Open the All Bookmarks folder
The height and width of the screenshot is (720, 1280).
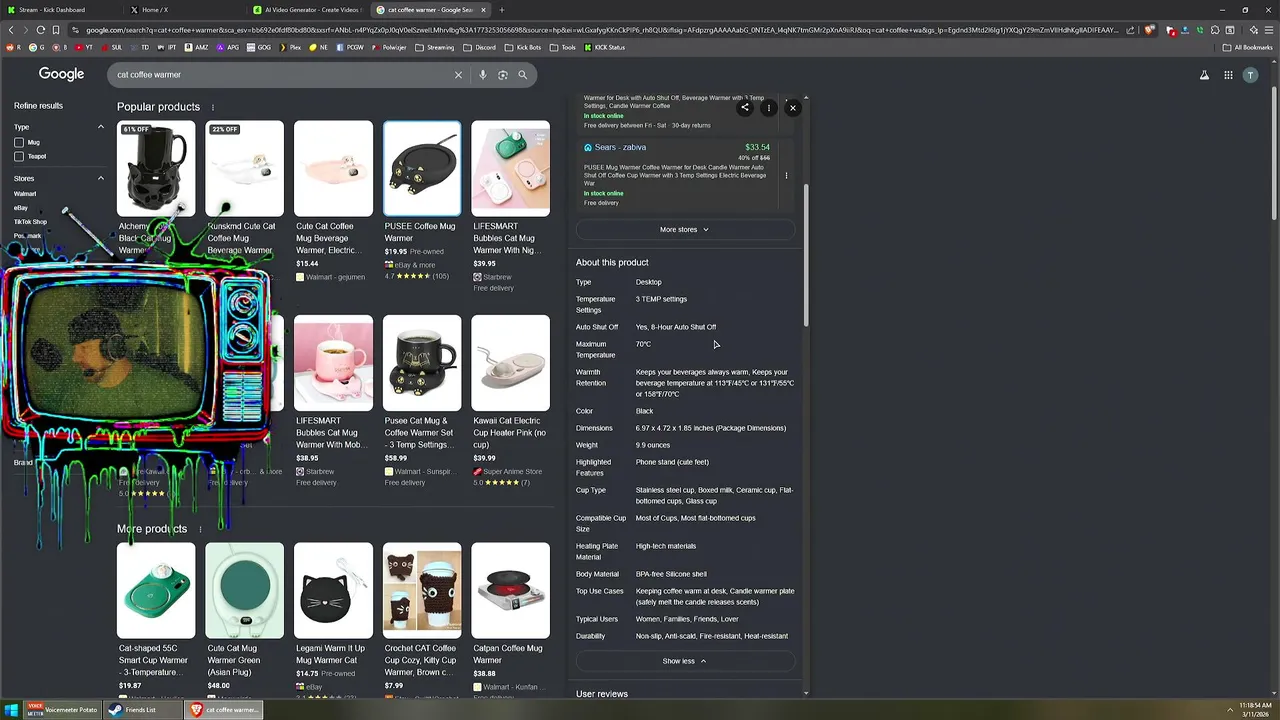(x=1247, y=47)
